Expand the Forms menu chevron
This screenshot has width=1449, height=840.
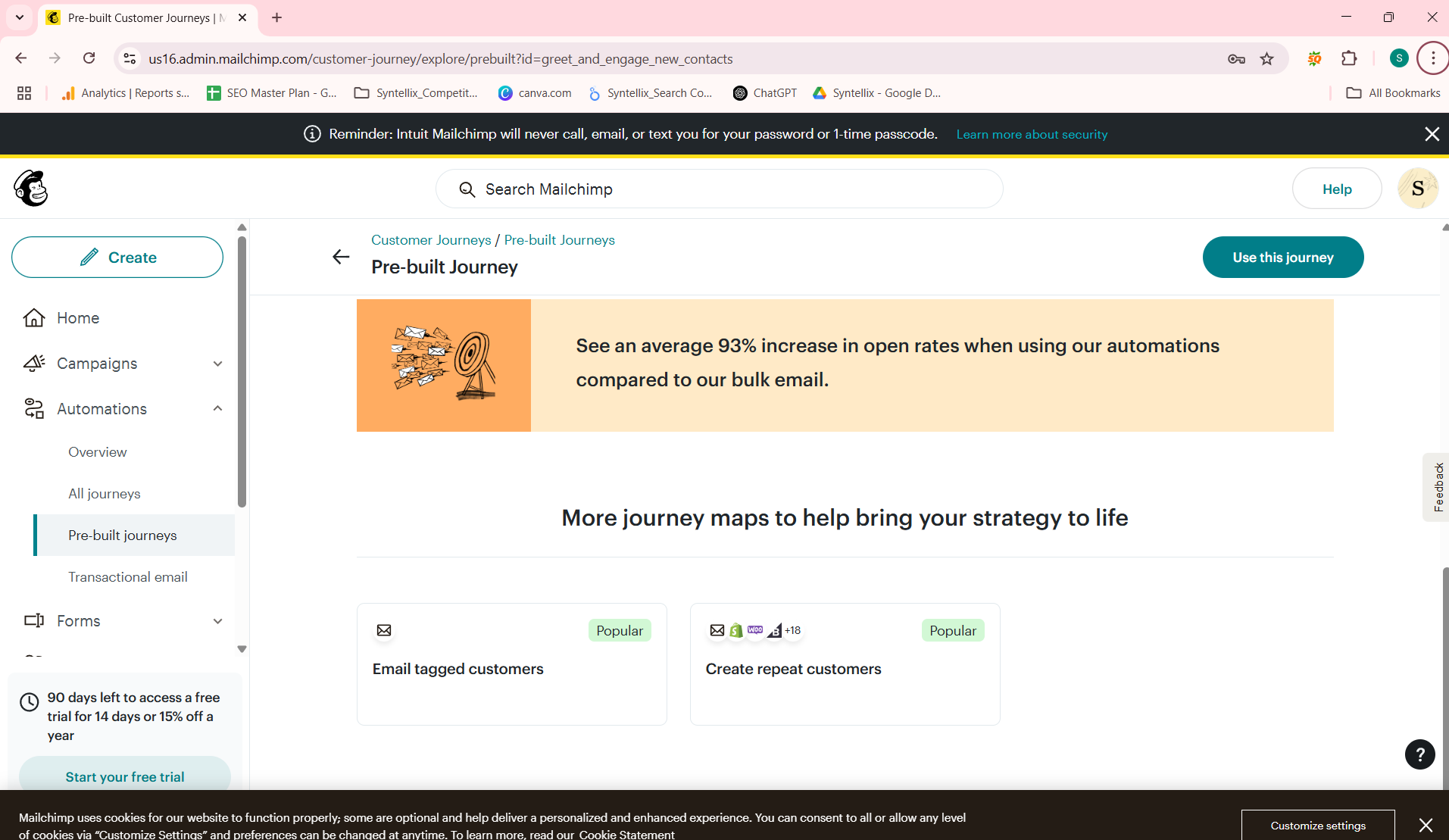click(x=218, y=621)
